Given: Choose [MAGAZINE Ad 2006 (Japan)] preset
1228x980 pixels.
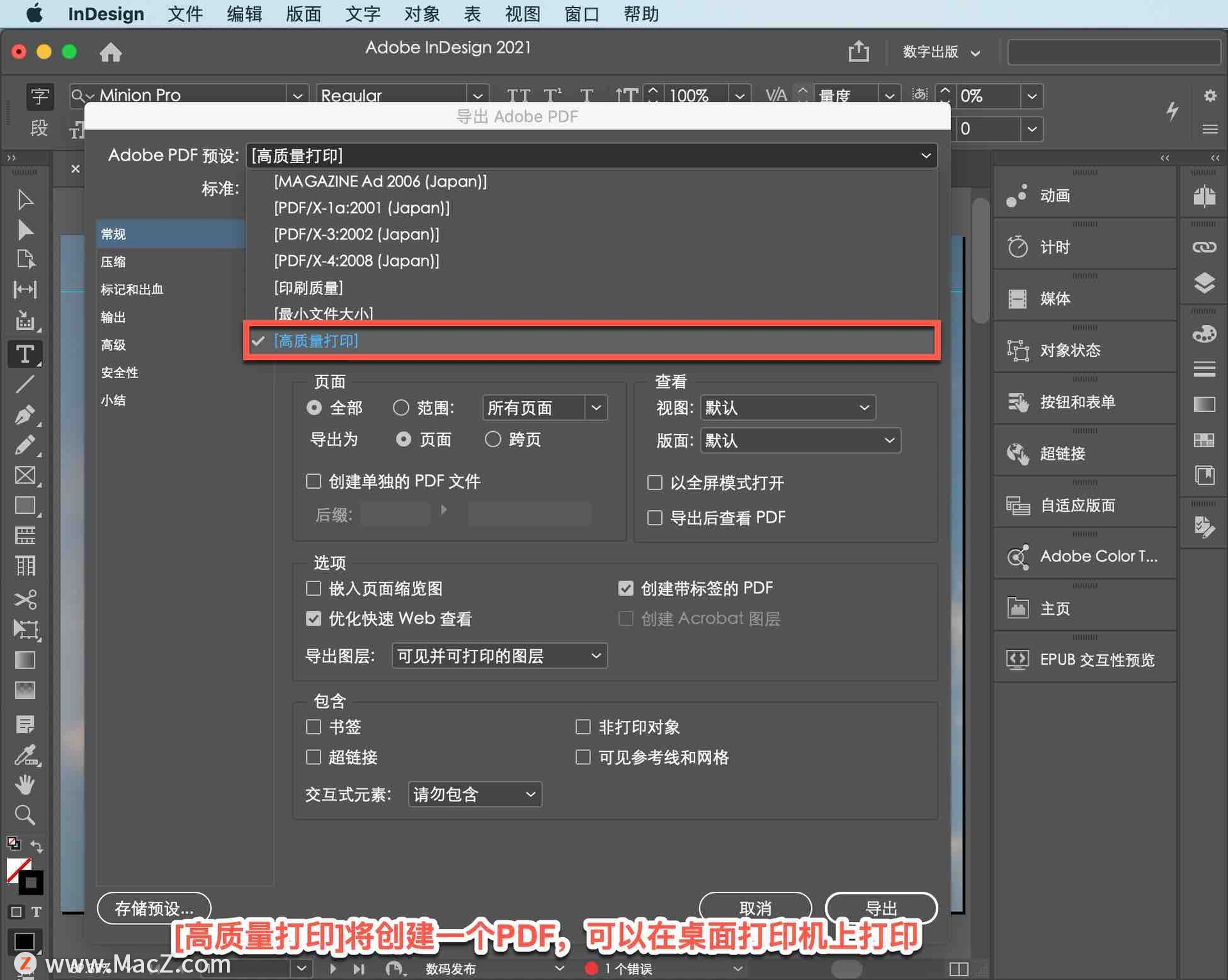Looking at the screenshot, I should click(381, 181).
